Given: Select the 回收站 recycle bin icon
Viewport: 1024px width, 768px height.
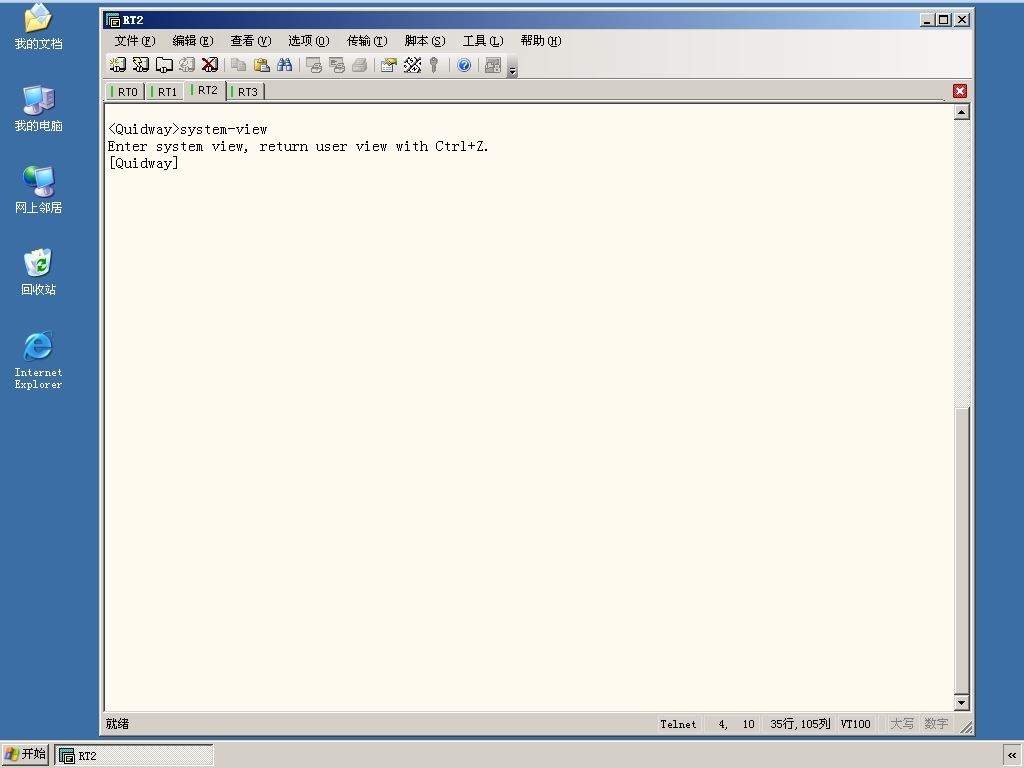Looking at the screenshot, I should click(x=39, y=272).
